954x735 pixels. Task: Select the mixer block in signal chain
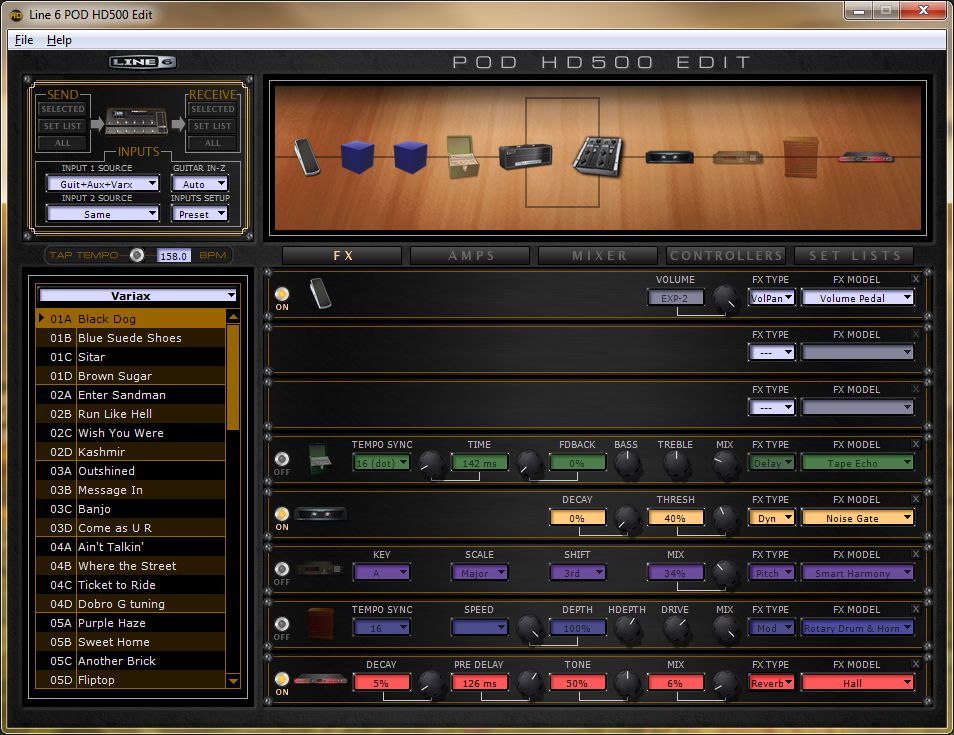[598, 156]
